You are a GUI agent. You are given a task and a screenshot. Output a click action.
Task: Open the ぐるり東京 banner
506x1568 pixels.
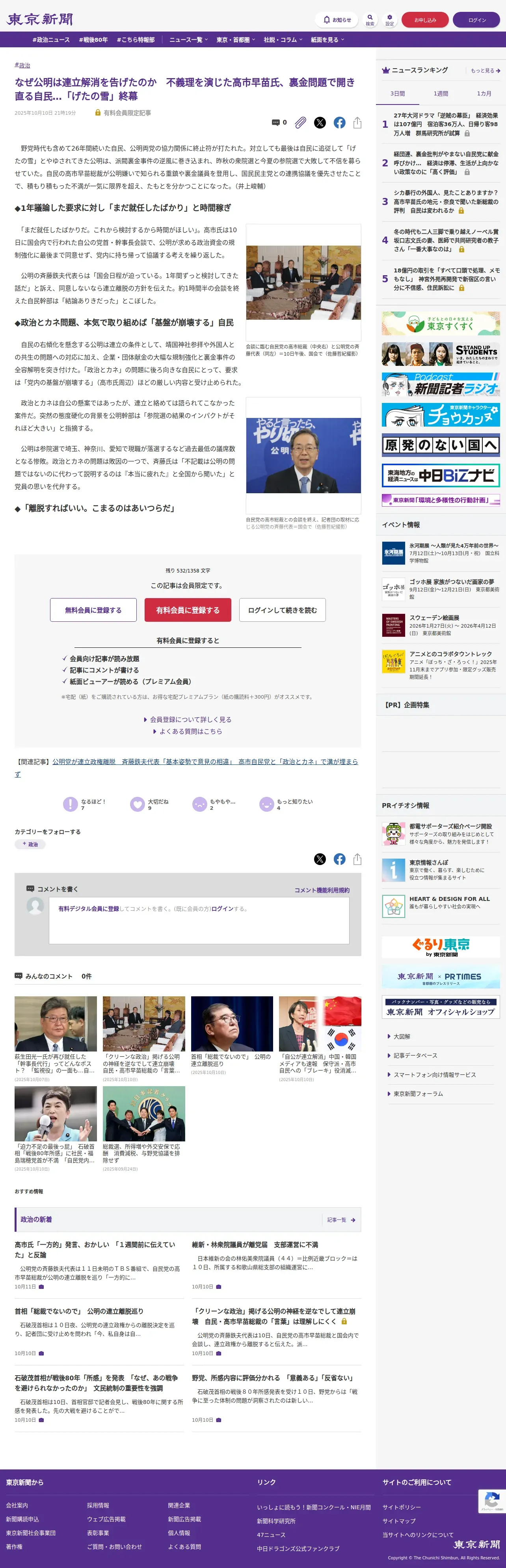pos(441,947)
